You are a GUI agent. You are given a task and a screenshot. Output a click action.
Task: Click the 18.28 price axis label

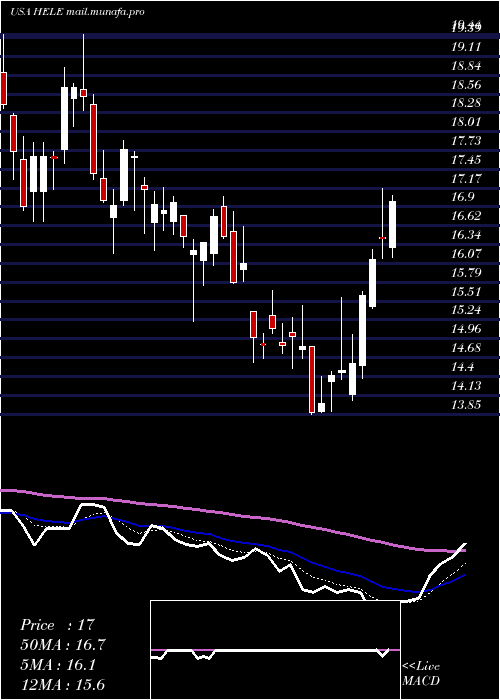pyautogui.click(x=466, y=103)
